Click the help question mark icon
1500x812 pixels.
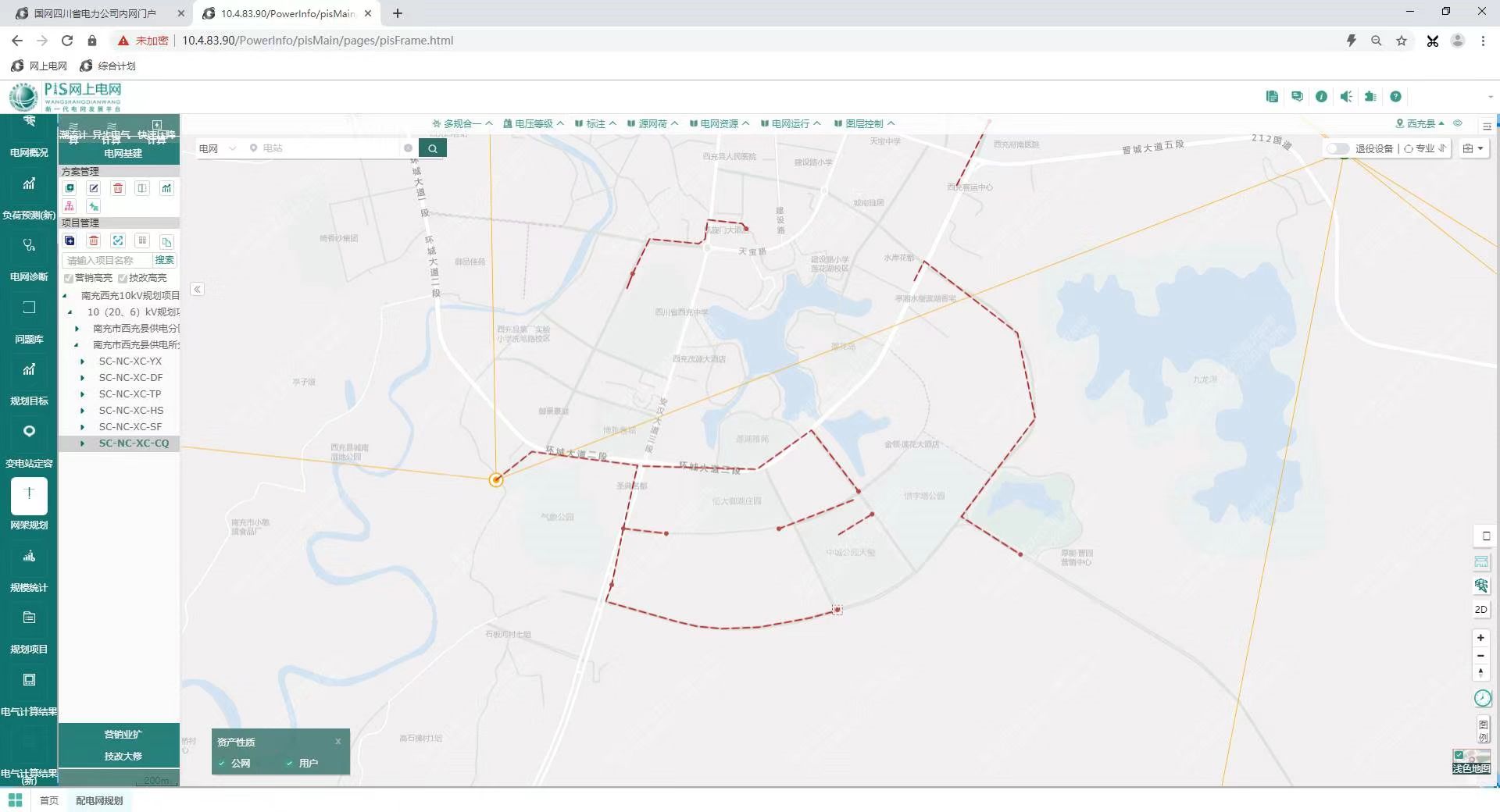1395,96
